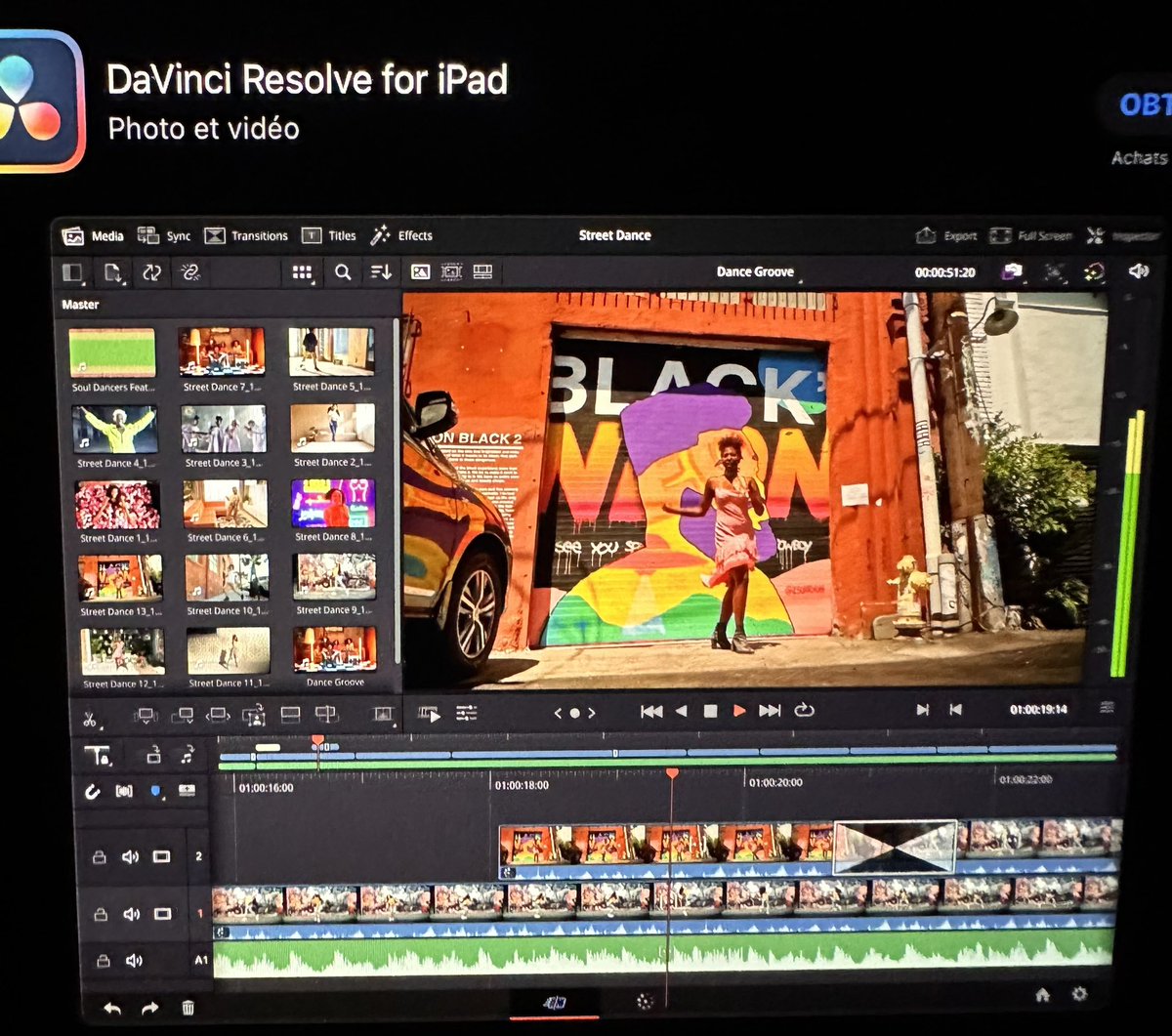Click the 00:00:51:20 duration timecode
The width and height of the screenshot is (1172, 1036).
[x=944, y=272]
